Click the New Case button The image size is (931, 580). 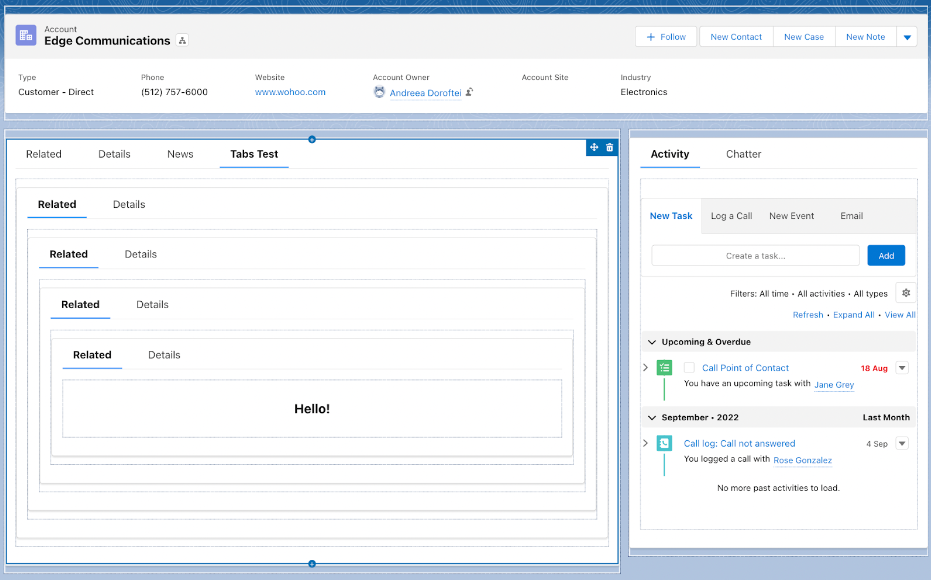pyautogui.click(x=804, y=37)
